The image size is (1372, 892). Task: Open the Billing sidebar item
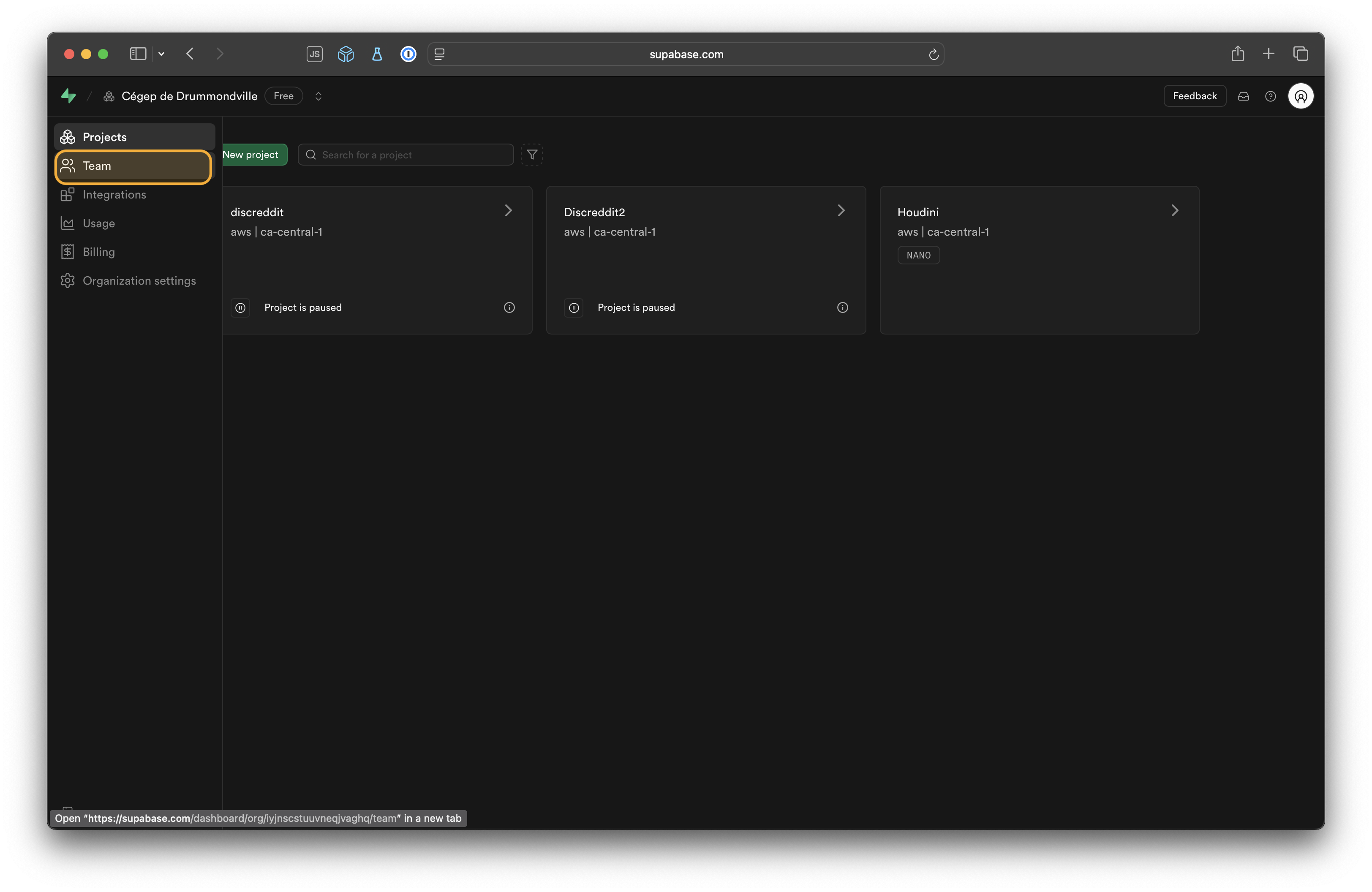135,253
